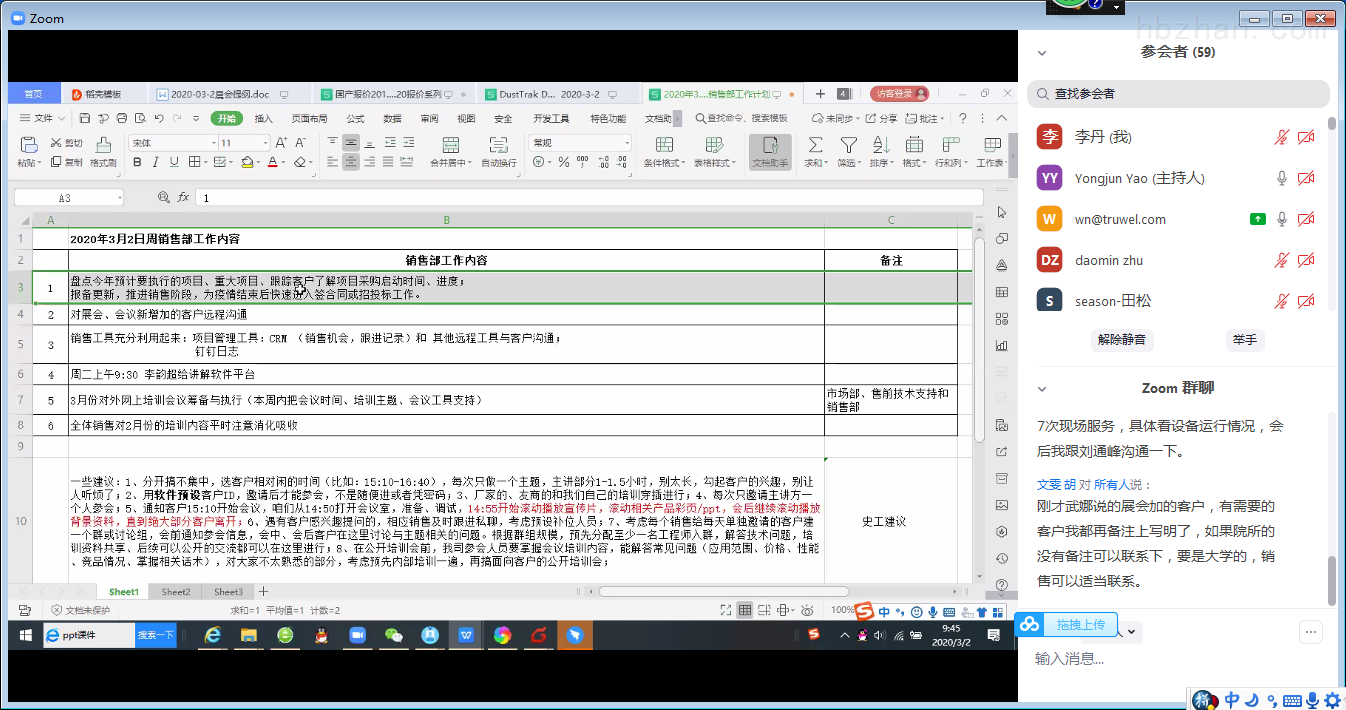
Task: Toggle 李丹's muted microphone icon
Action: 1281,137
